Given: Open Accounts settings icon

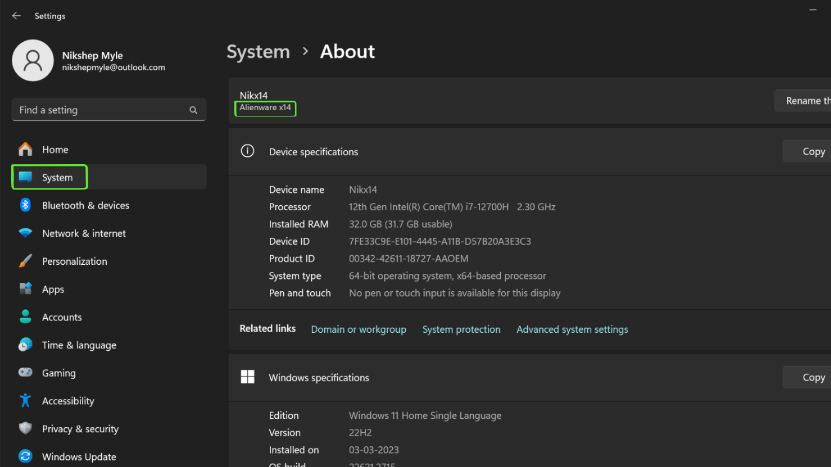Looking at the screenshot, I should tap(25, 317).
